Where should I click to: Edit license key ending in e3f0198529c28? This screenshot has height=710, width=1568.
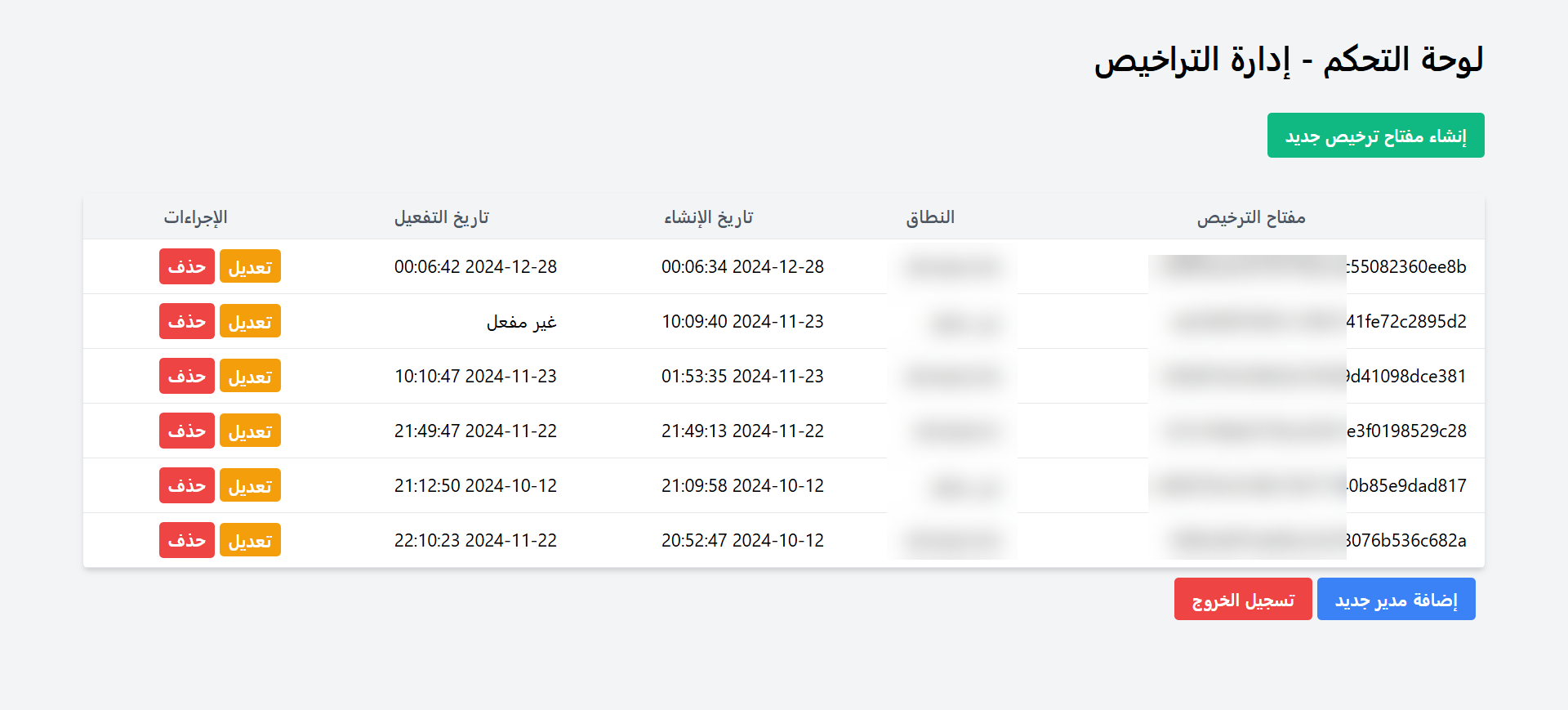tap(250, 431)
